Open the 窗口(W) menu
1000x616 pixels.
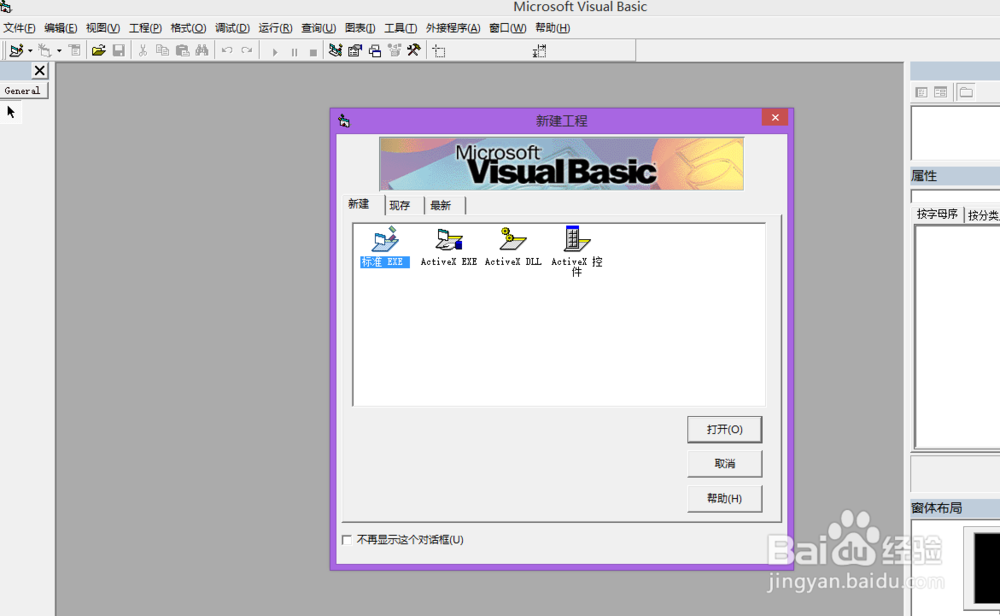coord(508,28)
